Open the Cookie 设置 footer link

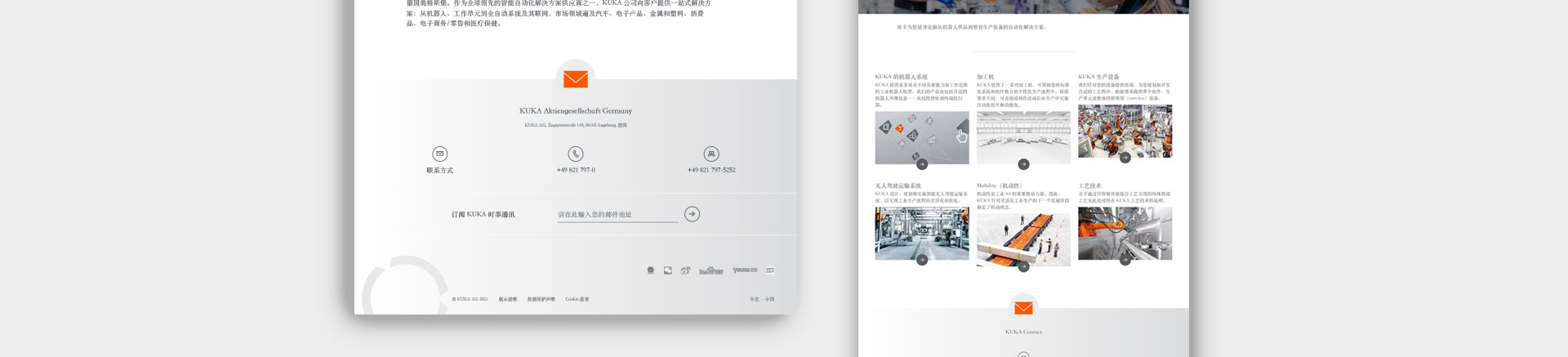tap(577, 300)
